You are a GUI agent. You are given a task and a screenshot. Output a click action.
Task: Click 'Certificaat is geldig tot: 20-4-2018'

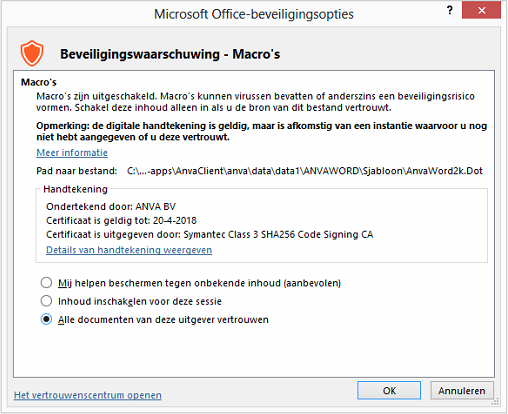121,221
